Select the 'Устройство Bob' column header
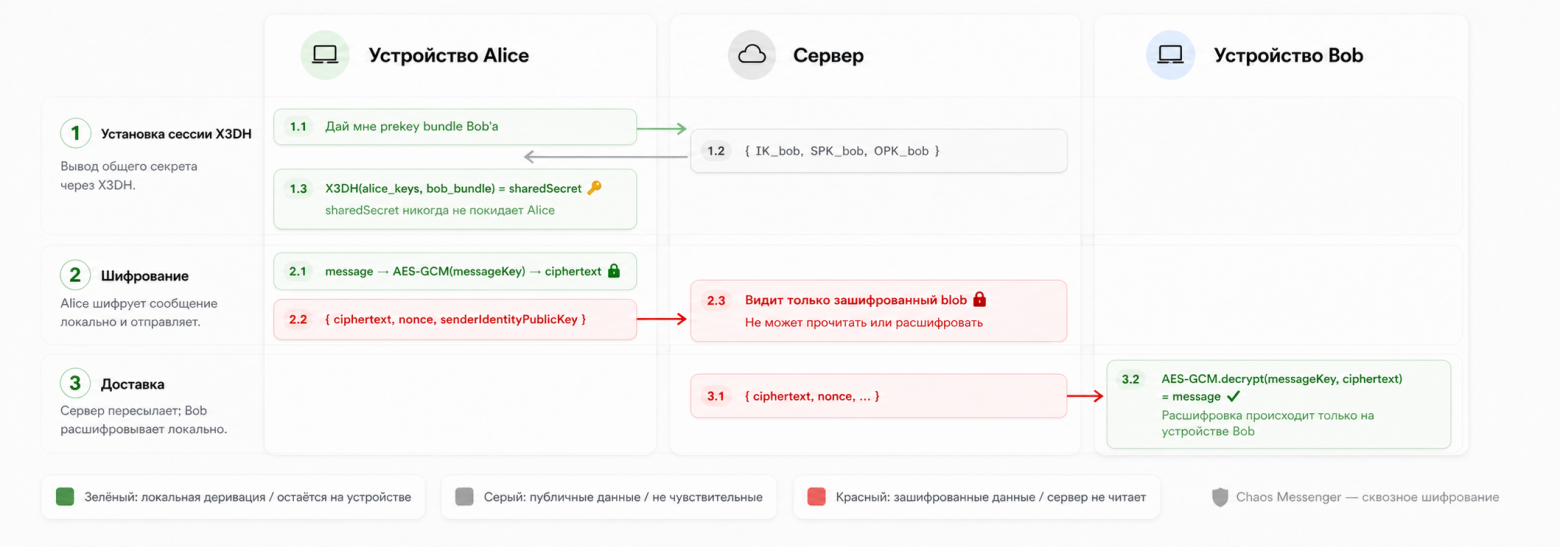The image size is (1560, 547). click(x=1288, y=55)
